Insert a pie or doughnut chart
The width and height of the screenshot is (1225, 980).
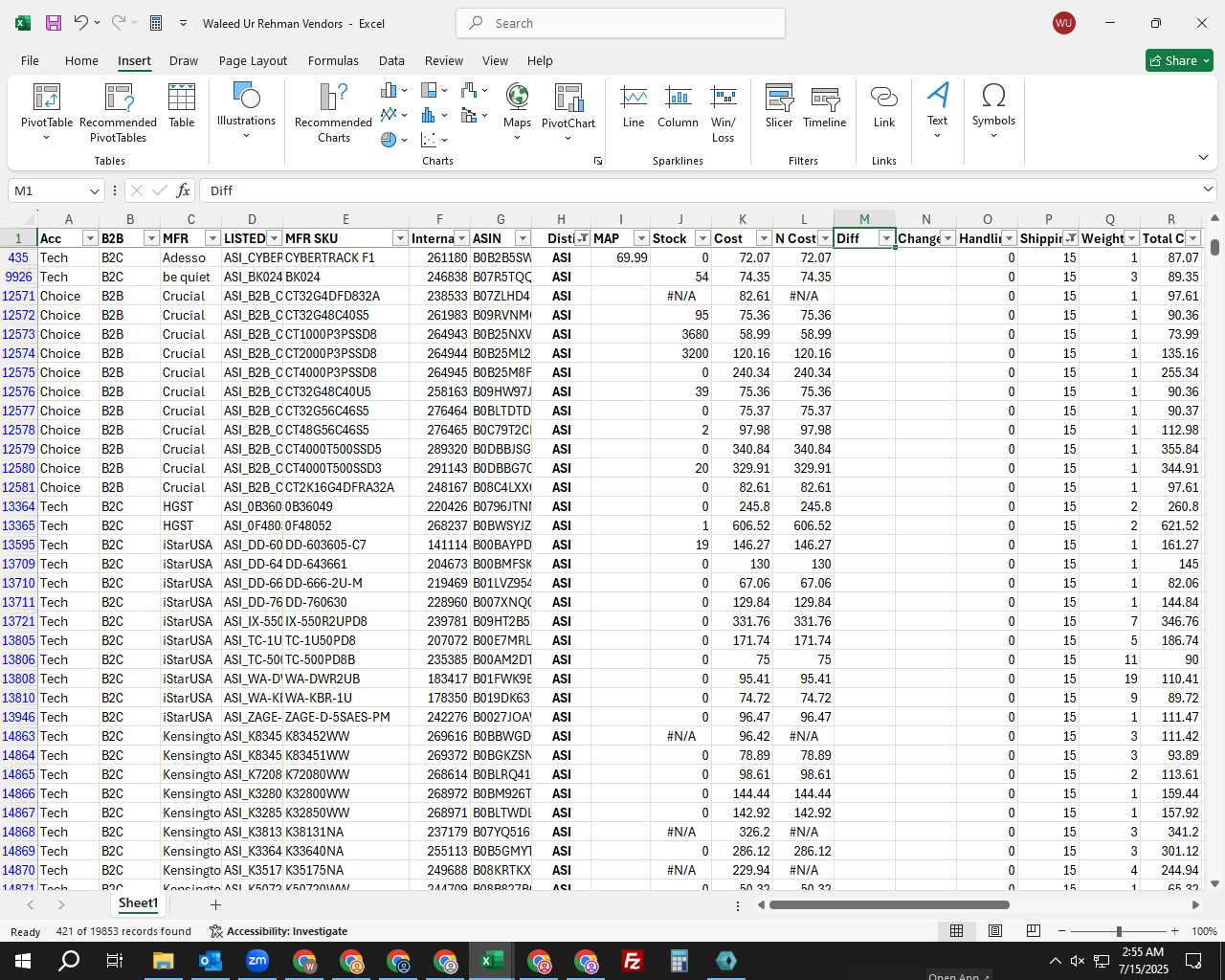(393, 140)
